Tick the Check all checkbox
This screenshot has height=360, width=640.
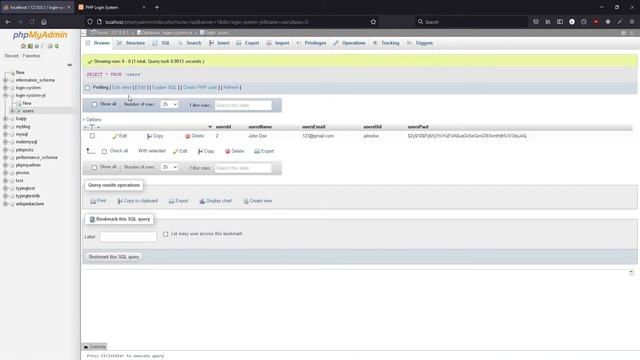(x=104, y=151)
